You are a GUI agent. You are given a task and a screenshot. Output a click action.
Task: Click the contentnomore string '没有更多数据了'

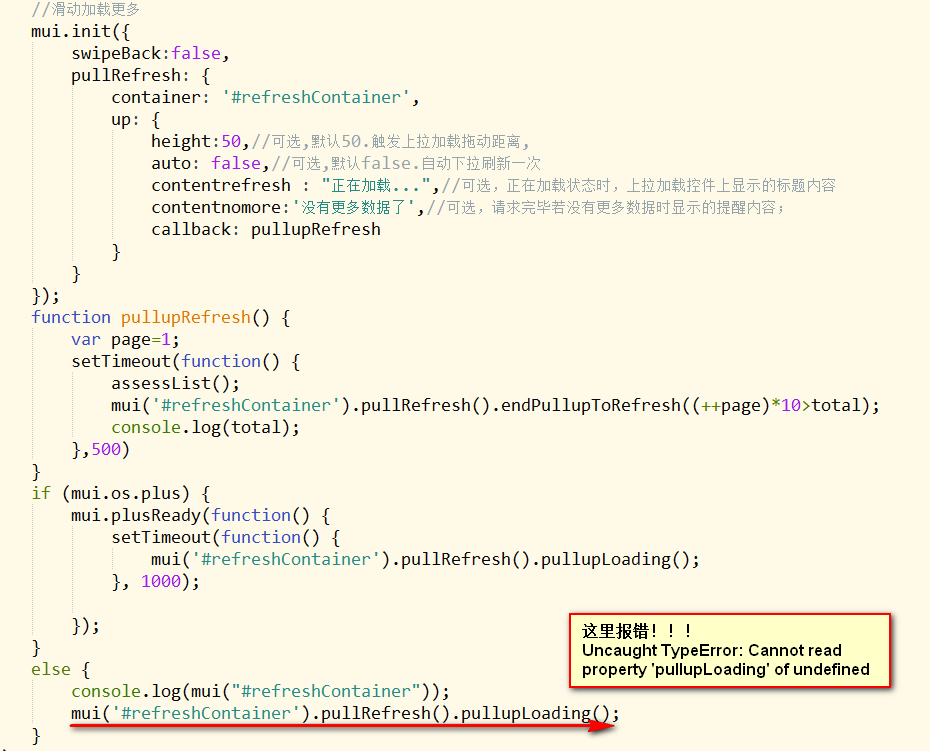point(358,207)
